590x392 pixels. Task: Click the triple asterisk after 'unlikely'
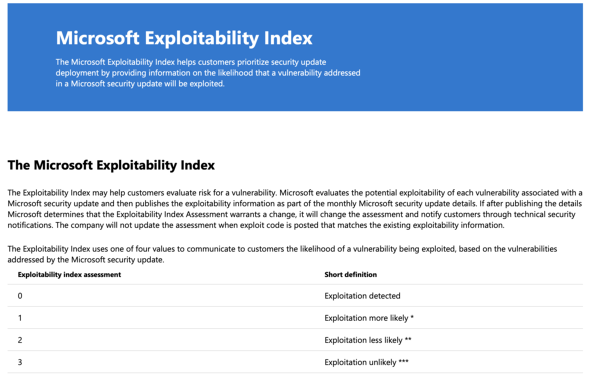[403, 362]
